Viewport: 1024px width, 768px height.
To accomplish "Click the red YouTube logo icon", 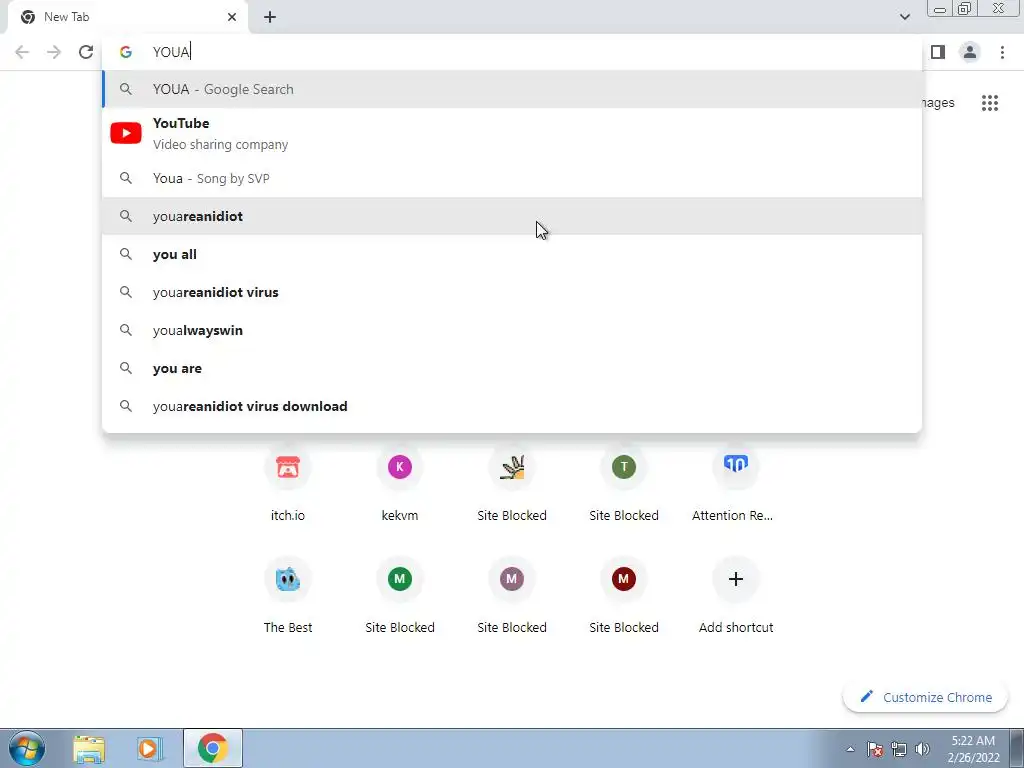I will pyautogui.click(x=126, y=133).
